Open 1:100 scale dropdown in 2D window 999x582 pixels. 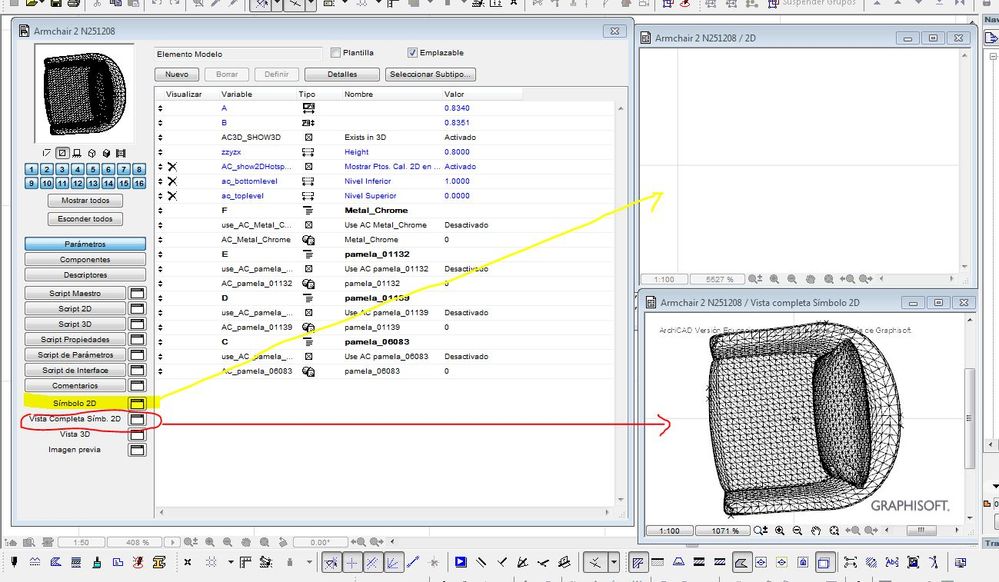tap(662, 279)
